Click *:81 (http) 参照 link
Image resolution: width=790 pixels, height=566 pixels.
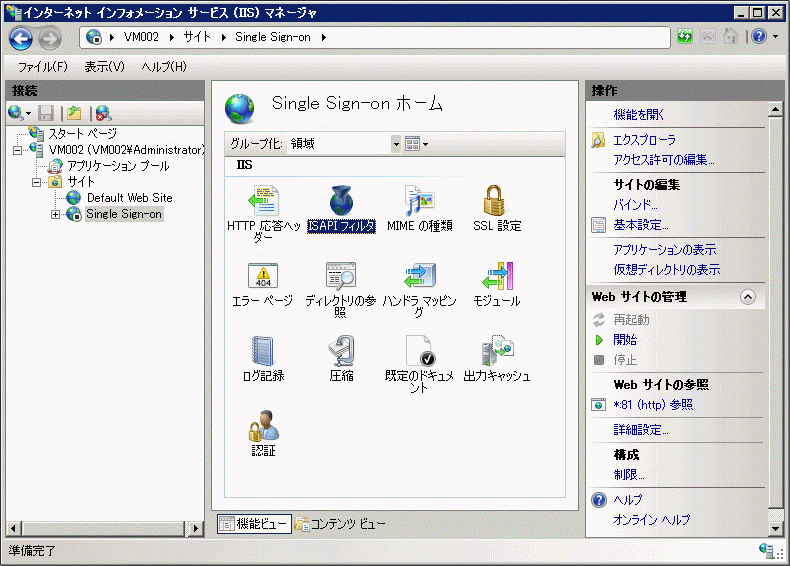pos(653,405)
